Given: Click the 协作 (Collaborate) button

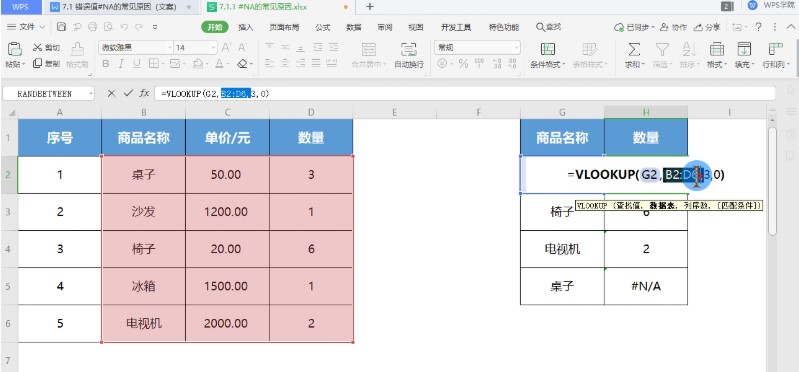Looking at the screenshot, I should [x=673, y=27].
